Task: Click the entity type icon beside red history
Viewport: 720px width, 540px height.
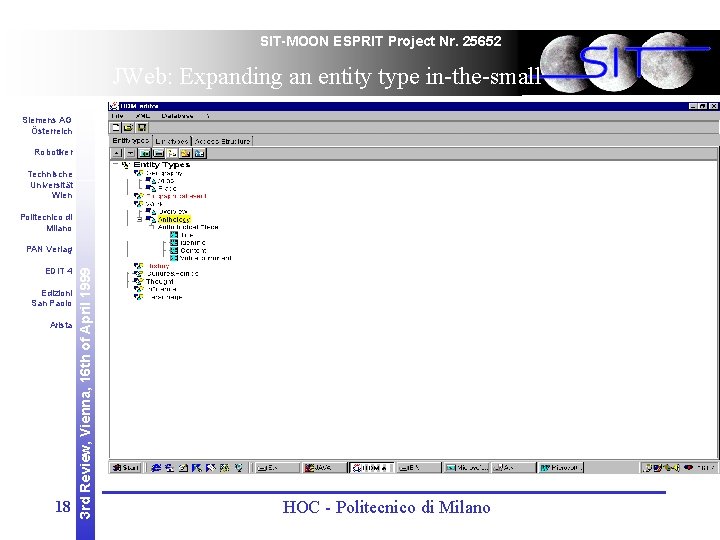Action: [x=138, y=266]
